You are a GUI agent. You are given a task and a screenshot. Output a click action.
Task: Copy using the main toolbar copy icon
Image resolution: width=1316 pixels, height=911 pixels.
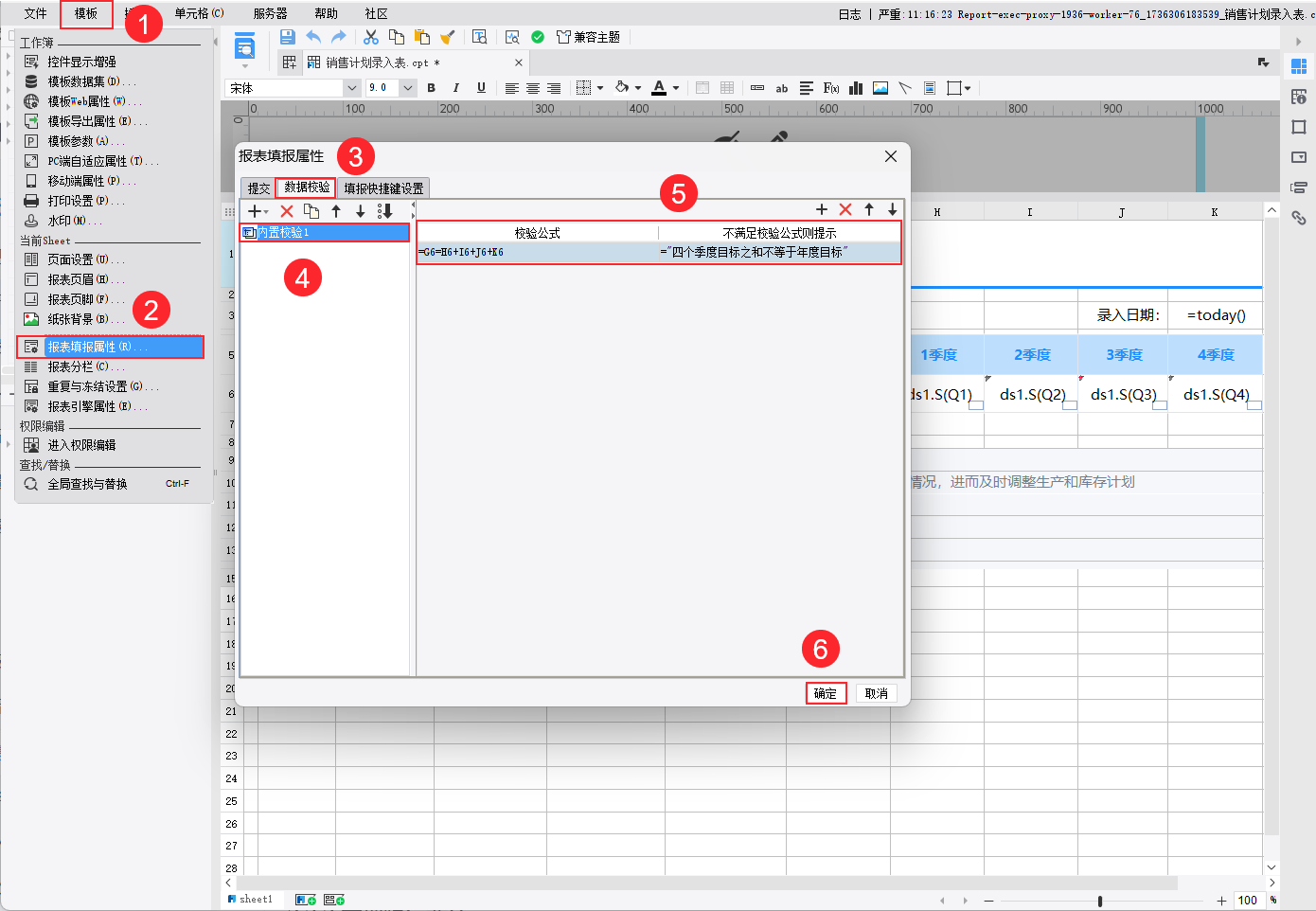point(397,37)
